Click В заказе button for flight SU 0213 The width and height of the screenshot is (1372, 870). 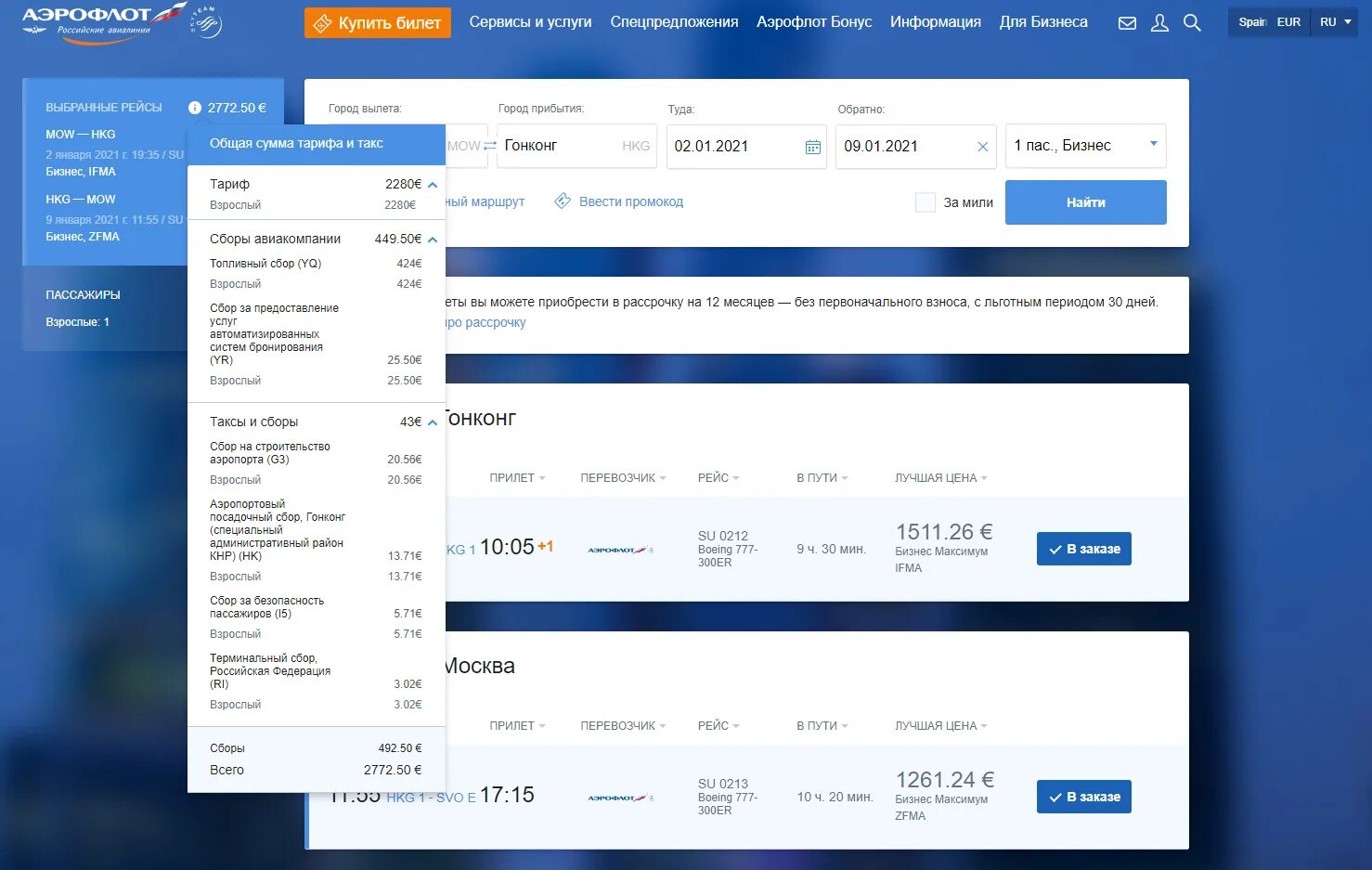click(1083, 797)
